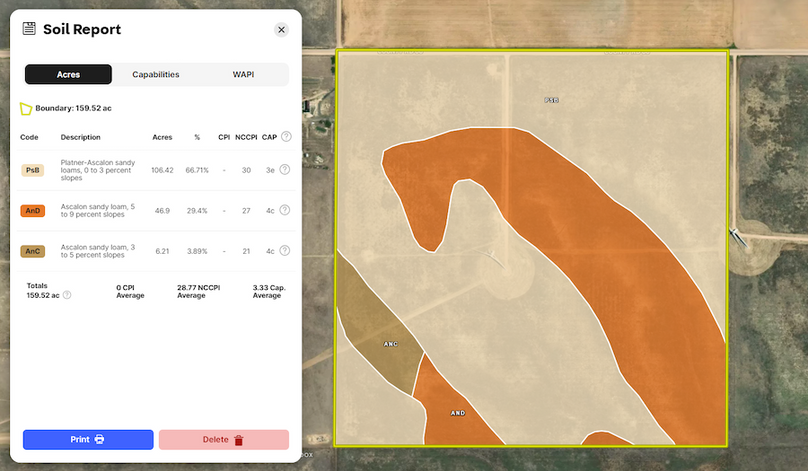
Task: Select the Acres tab
Action: 68,75
